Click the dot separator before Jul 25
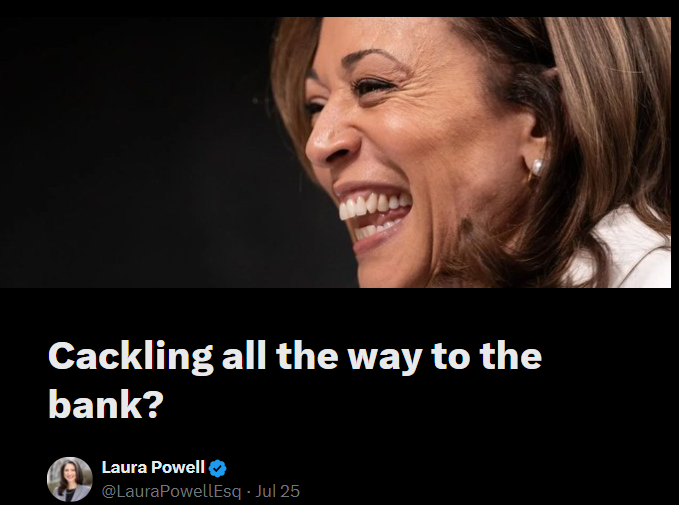The height and width of the screenshot is (505, 679). click(x=248, y=492)
